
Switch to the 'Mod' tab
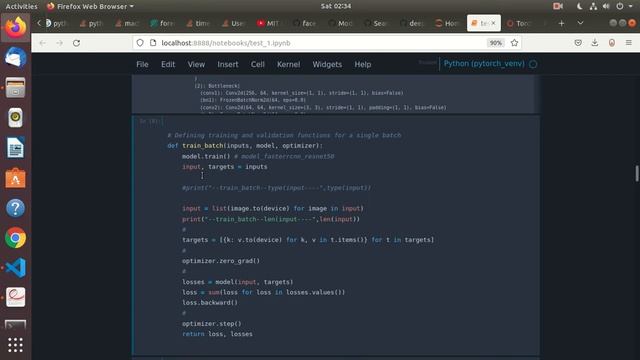pos(340,23)
